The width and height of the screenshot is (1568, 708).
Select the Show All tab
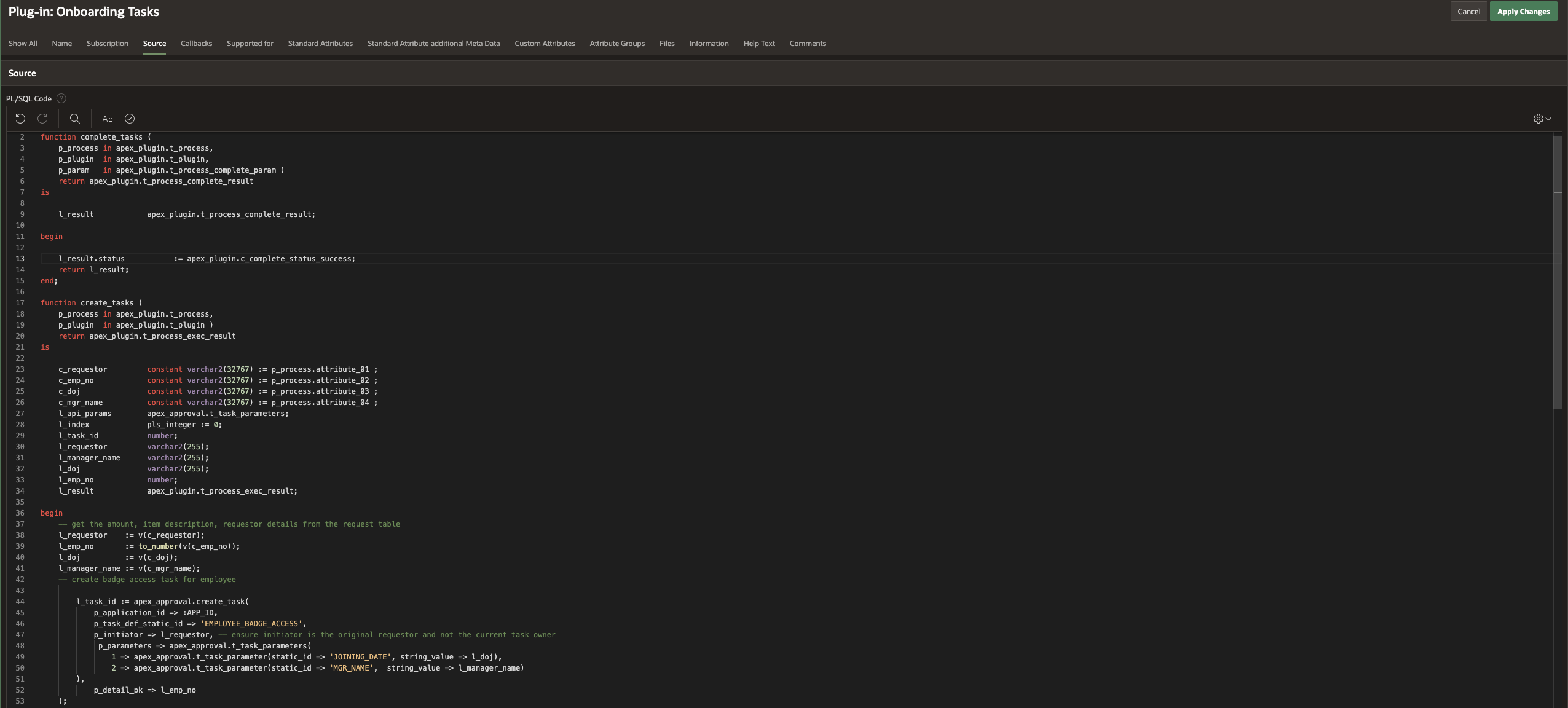pyautogui.click(x=23, y=44)
